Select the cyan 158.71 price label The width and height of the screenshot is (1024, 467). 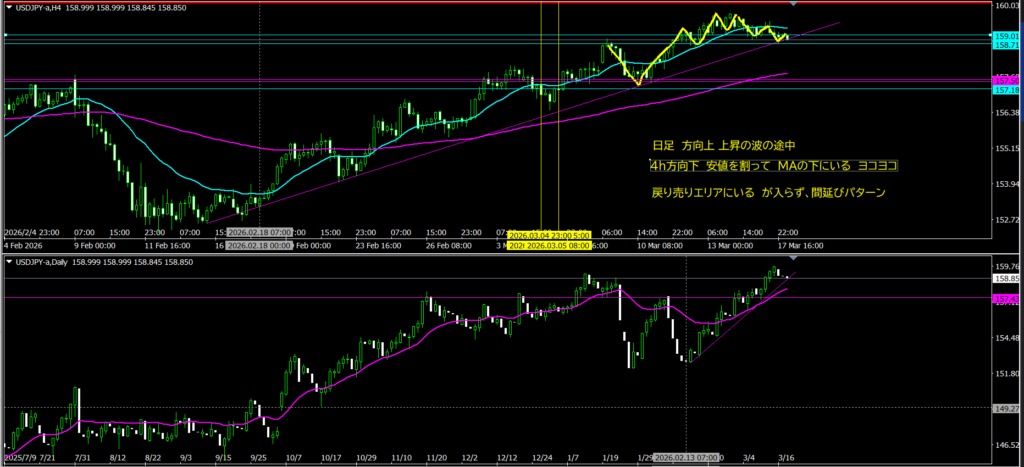[x=1006, y=45]
